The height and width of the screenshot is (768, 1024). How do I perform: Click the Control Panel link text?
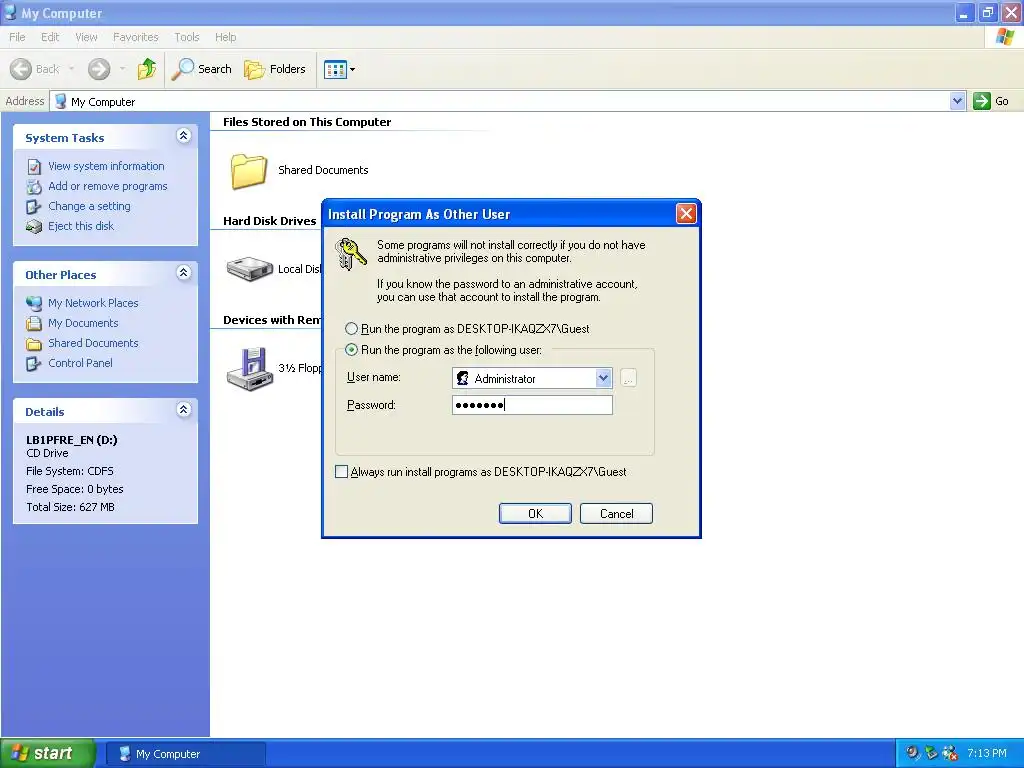coord(80,363)
